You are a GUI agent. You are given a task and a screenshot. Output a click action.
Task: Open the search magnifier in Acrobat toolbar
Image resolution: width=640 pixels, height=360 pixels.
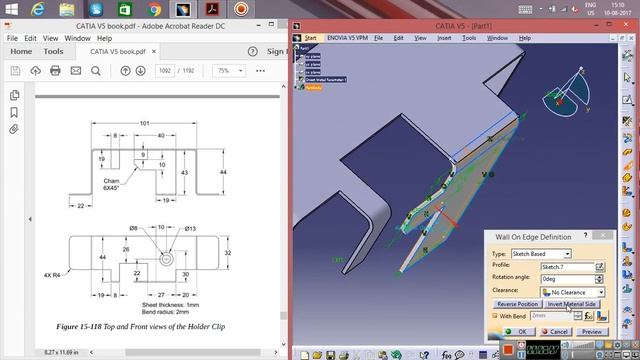(x=96, y=71)
